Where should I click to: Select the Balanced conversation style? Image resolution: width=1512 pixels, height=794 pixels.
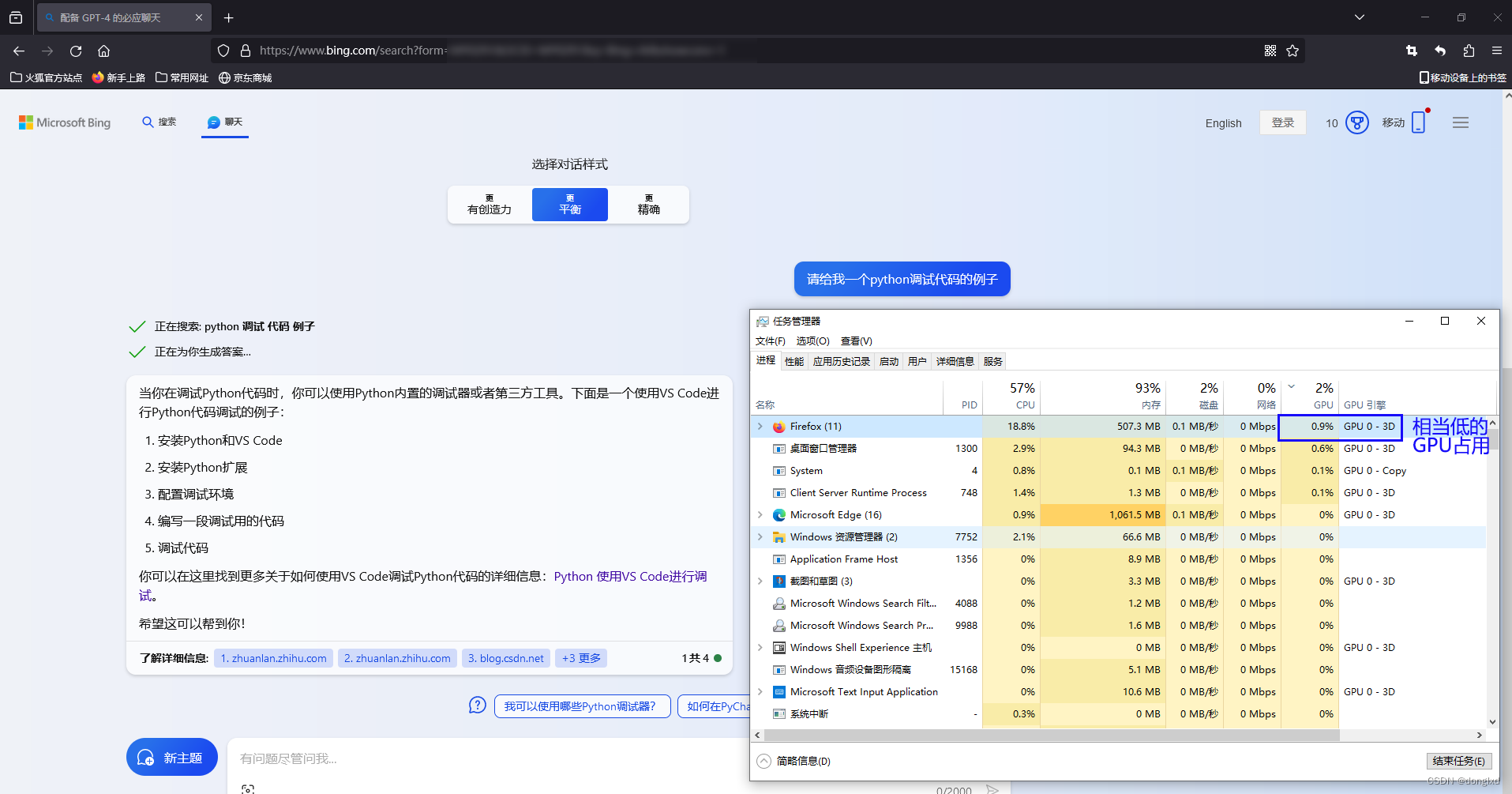570,205
